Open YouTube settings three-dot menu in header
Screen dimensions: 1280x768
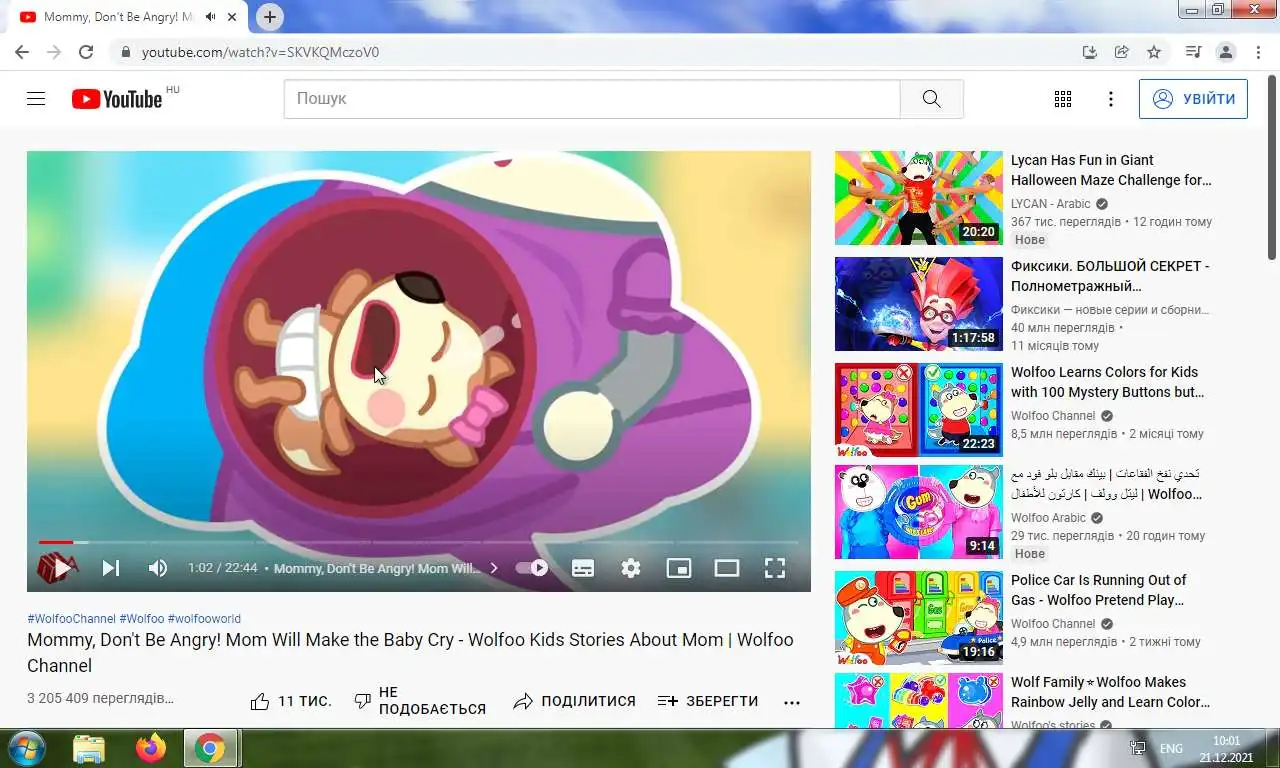(x=1110, y=99)
